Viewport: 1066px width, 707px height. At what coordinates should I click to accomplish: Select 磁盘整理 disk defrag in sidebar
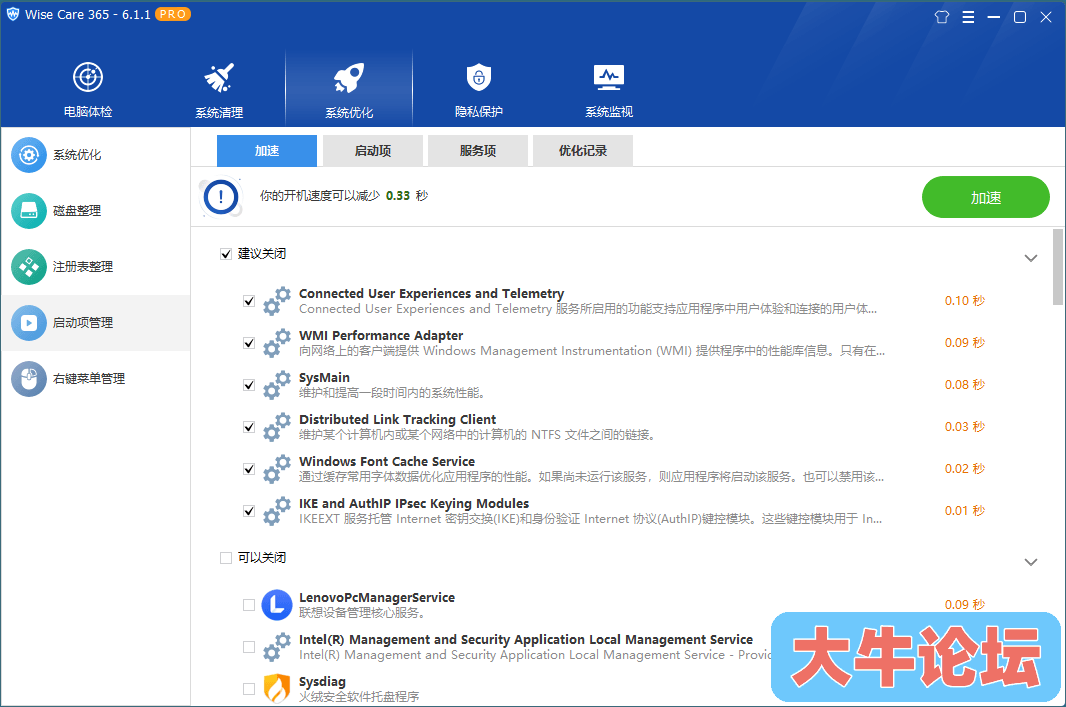pyautogui.click(x=95, y=211)
